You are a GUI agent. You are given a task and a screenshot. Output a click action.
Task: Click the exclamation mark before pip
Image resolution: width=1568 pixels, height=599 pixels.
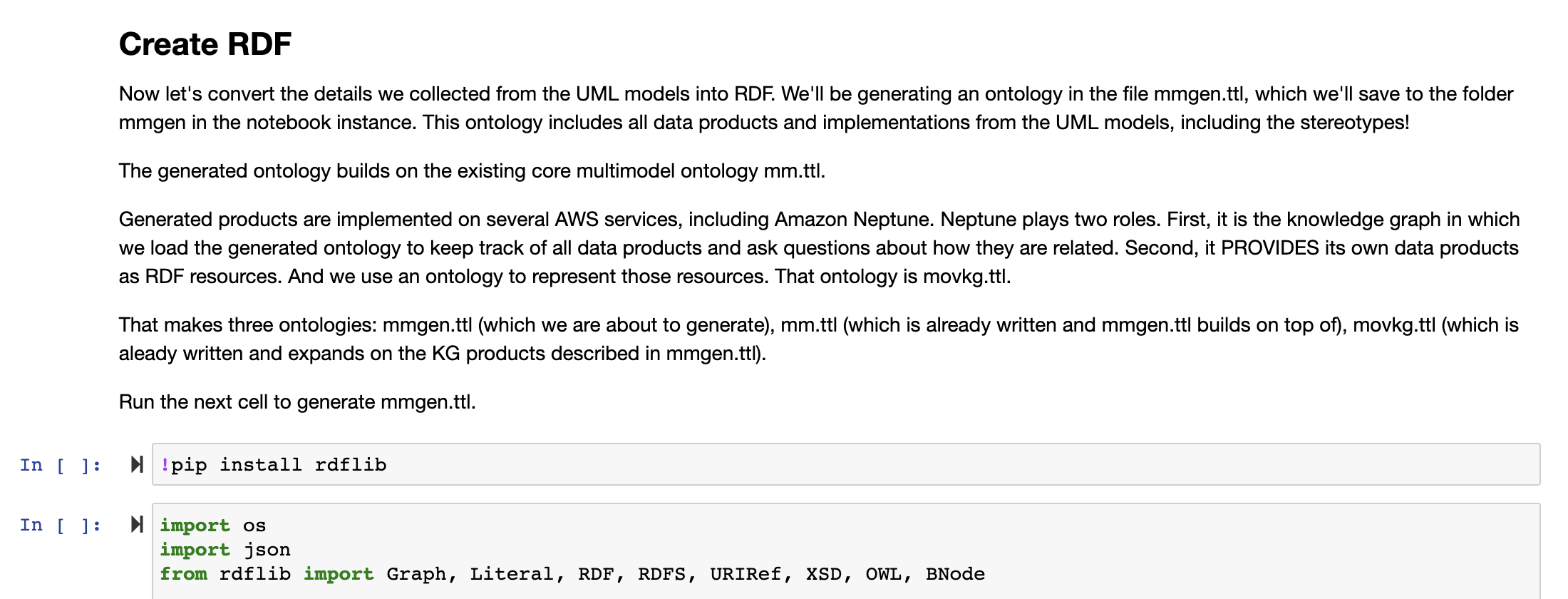pos(165,465)
